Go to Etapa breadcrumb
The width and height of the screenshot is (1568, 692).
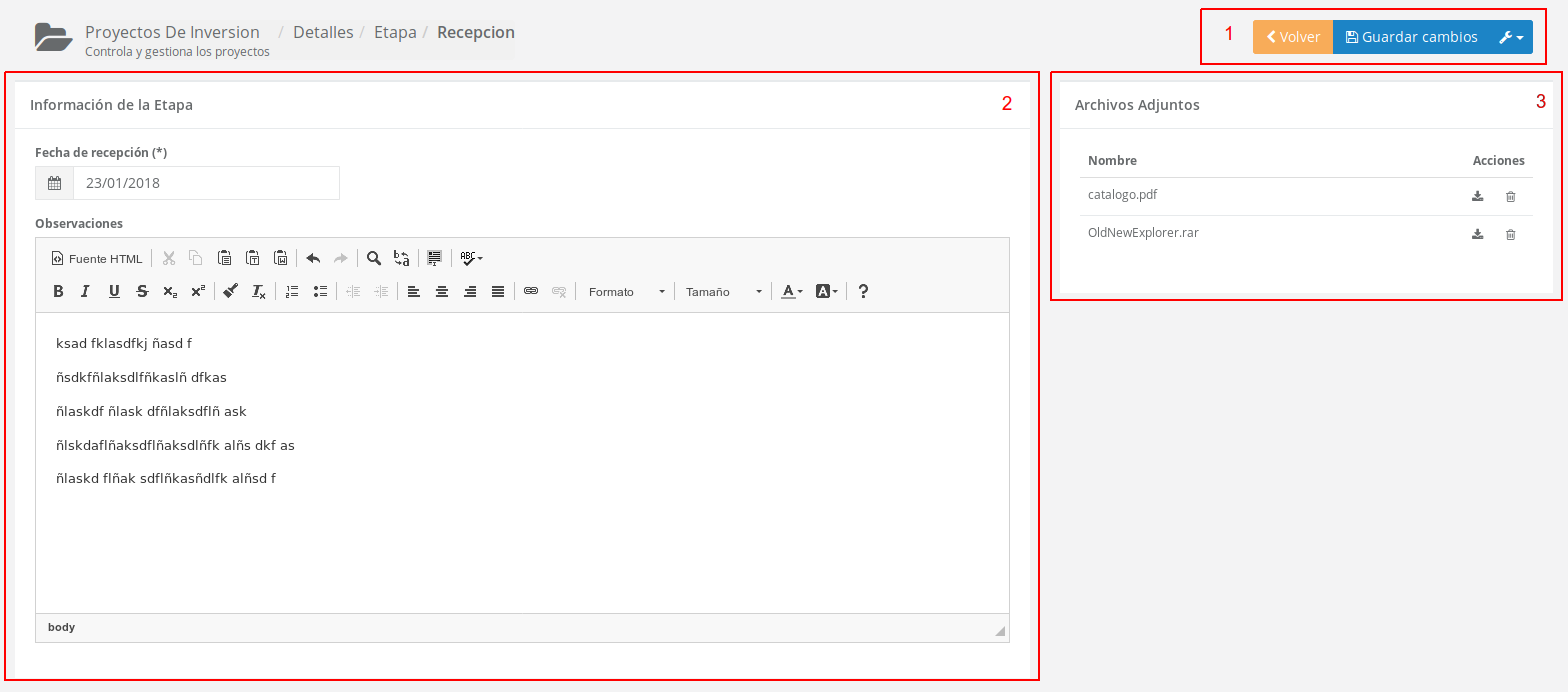(395, 32)
